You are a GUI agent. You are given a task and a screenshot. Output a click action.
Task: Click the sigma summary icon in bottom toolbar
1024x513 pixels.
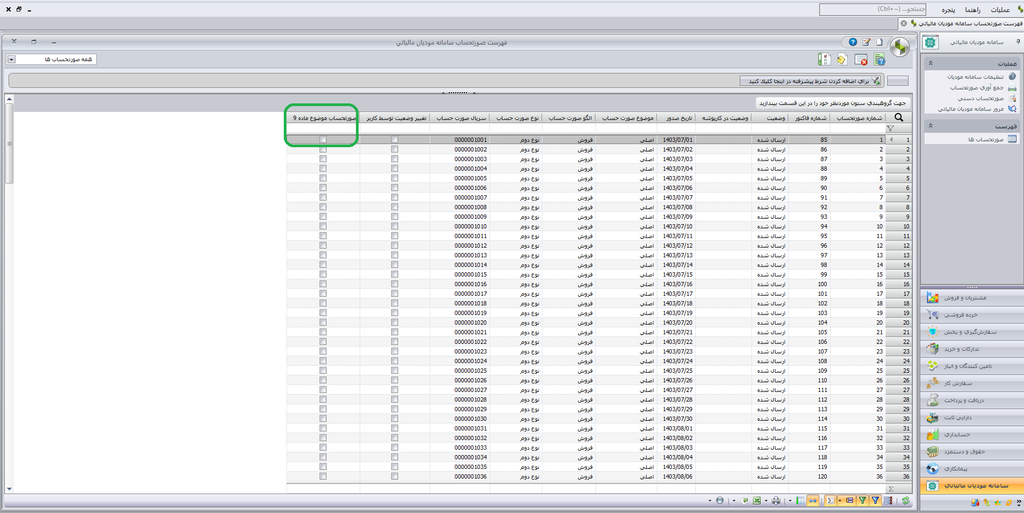coord(830,501)
